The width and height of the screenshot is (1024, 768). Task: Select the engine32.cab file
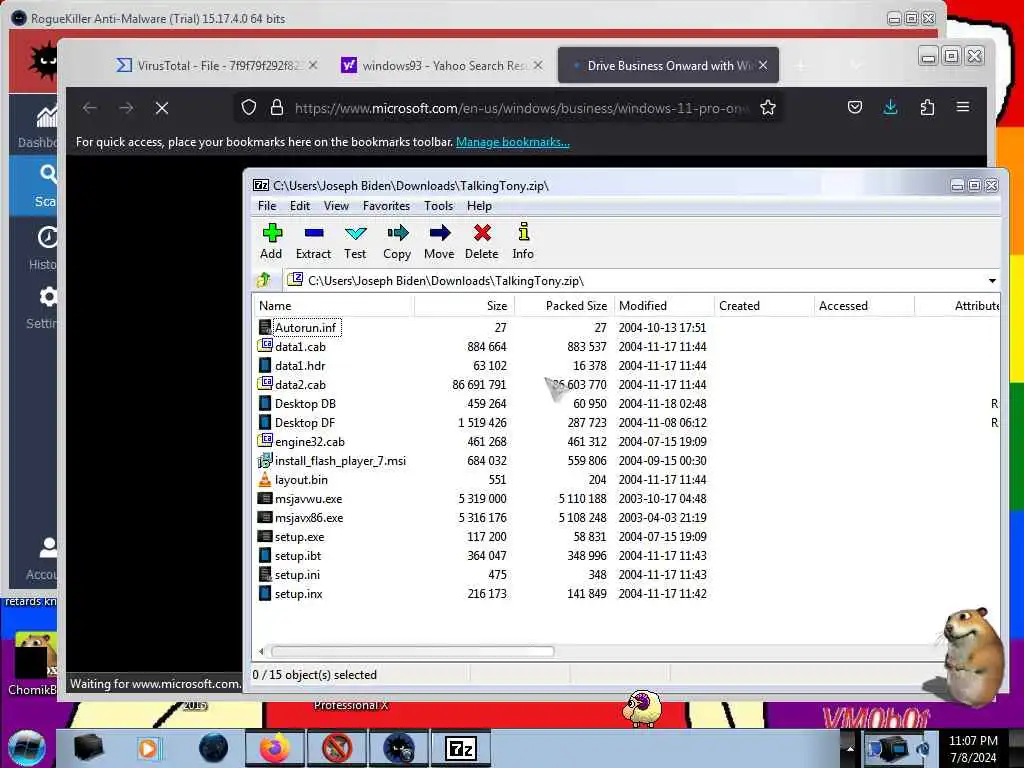pos(310,442)
